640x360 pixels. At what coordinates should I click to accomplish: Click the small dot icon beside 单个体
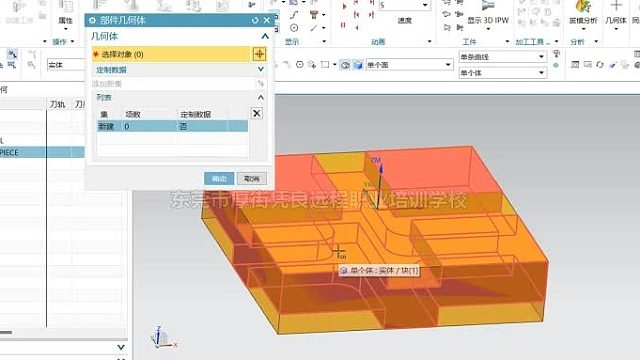(556, 65)
